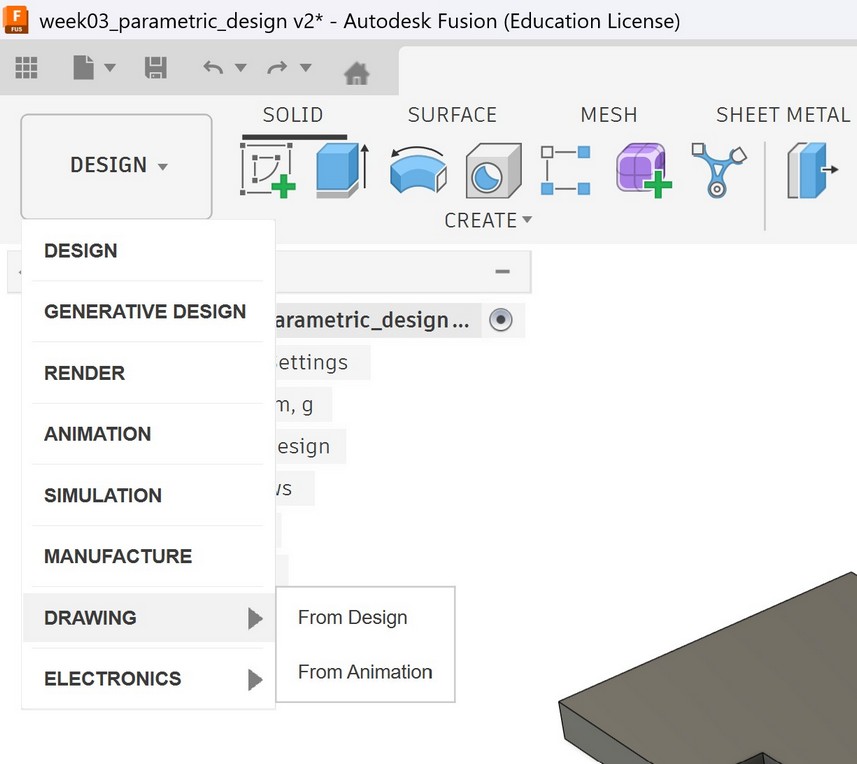Collapse the browser panel minus button
The height and width of the screenshot is (764, 857).
tap(503, 272)
